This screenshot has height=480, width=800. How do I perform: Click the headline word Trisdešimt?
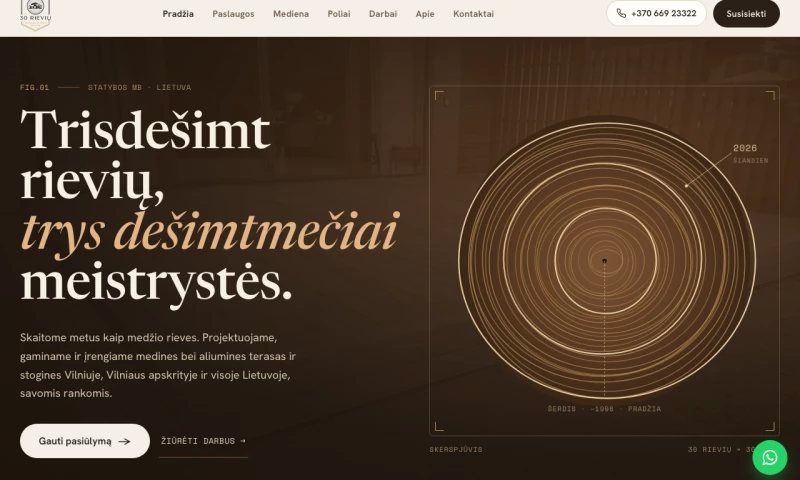pos(145,130)
